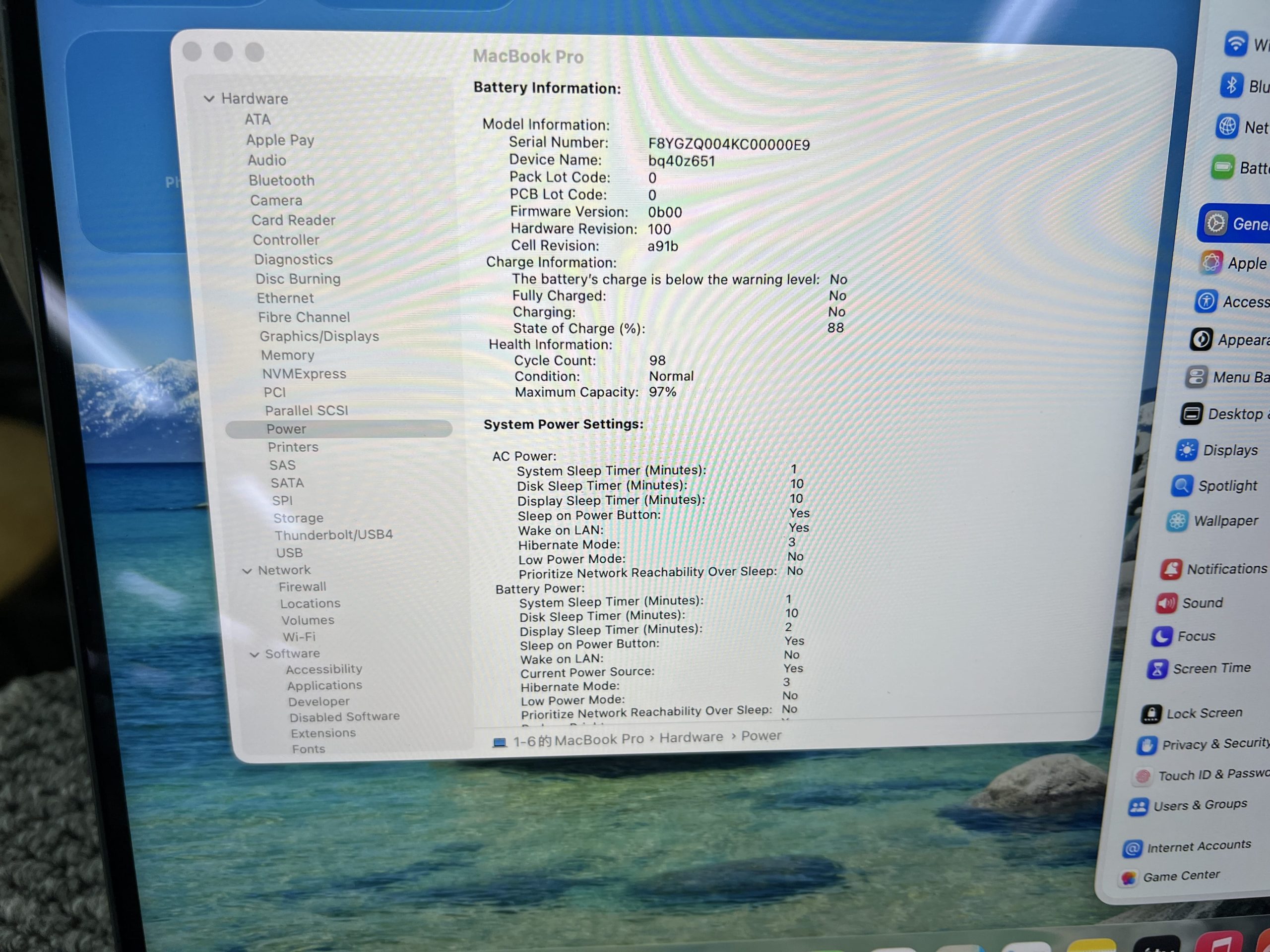1270x952 pixels.
Task: Select Disabled Software under Software
Action: tap(344, 717)
